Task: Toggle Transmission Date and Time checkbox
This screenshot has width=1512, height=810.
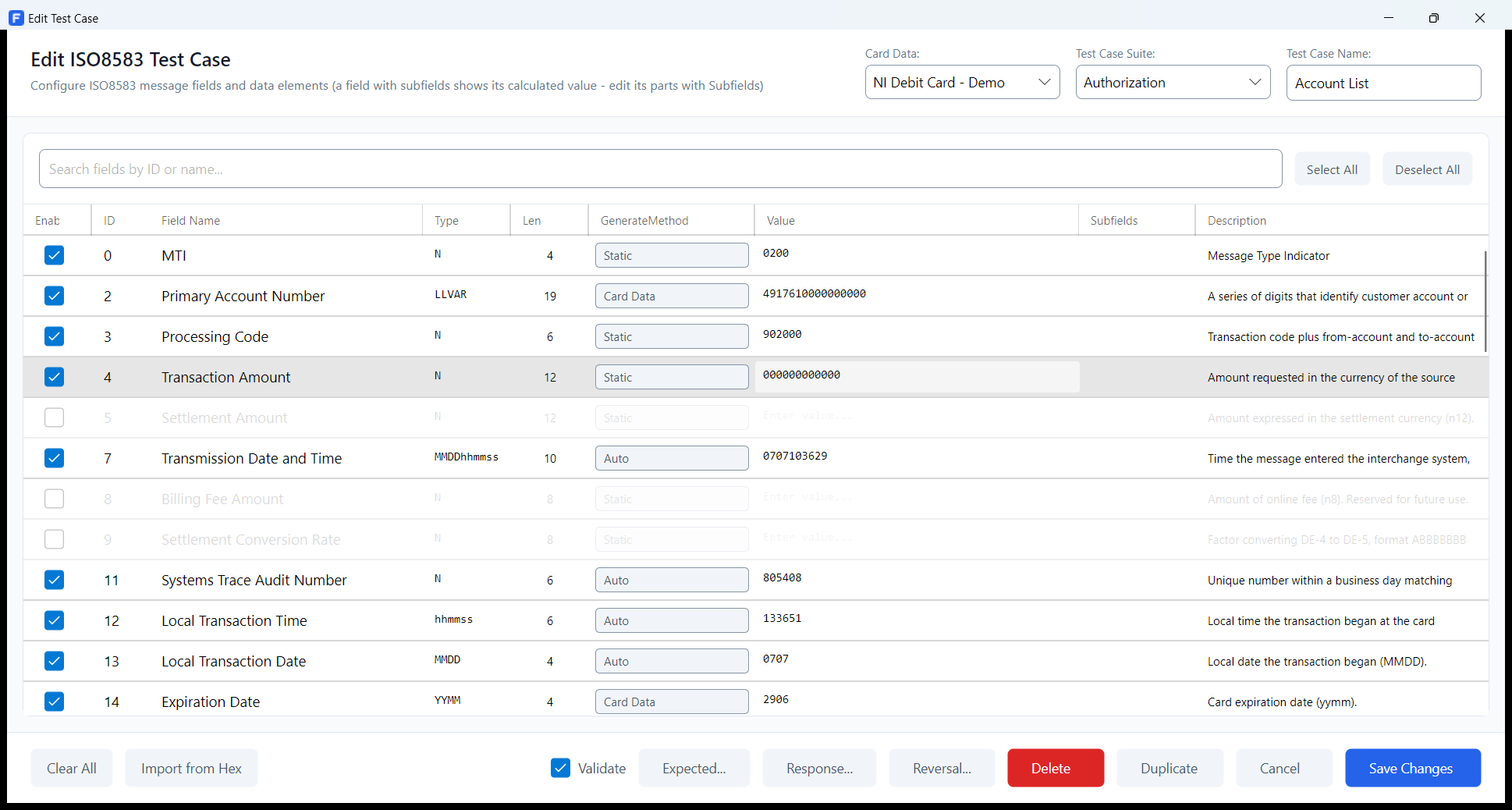Action: click(54, 458)
